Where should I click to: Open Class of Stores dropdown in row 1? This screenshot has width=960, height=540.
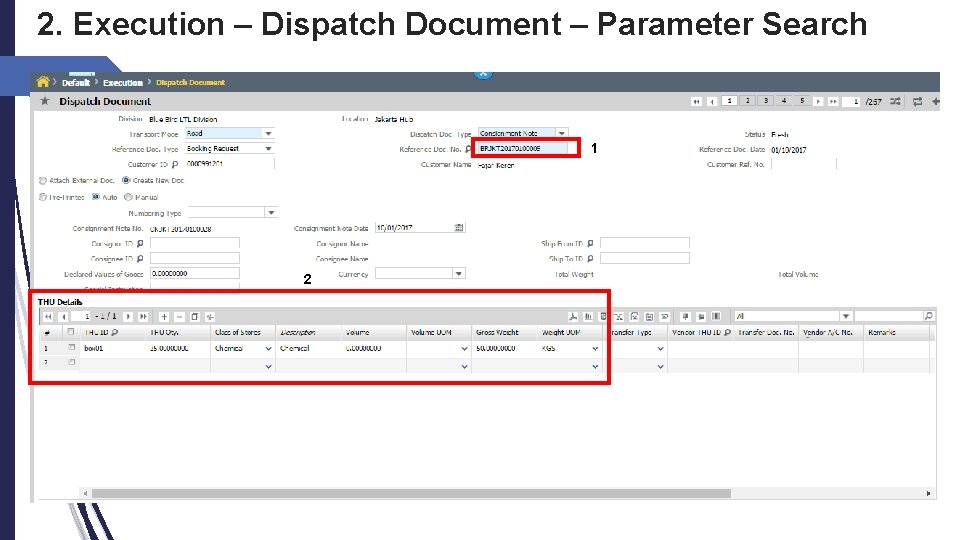click(268, 348)
